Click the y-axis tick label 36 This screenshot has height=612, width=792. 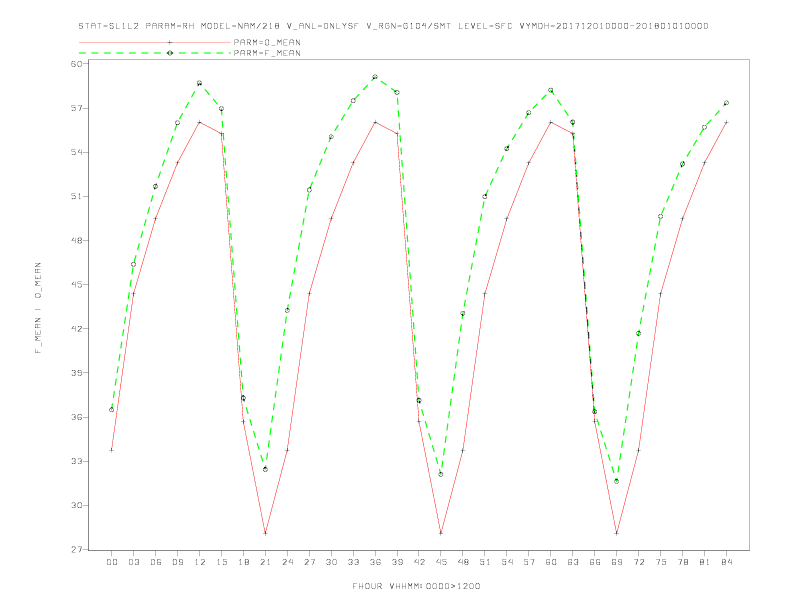pos(76,417)
